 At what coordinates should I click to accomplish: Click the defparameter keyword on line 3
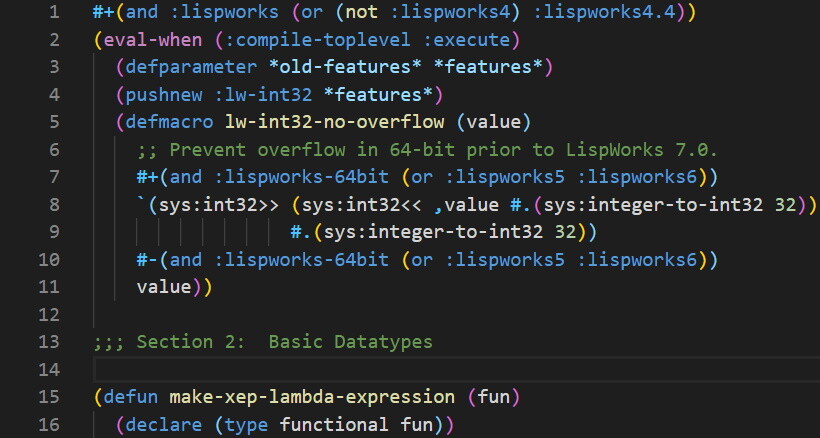coord(185,68)
